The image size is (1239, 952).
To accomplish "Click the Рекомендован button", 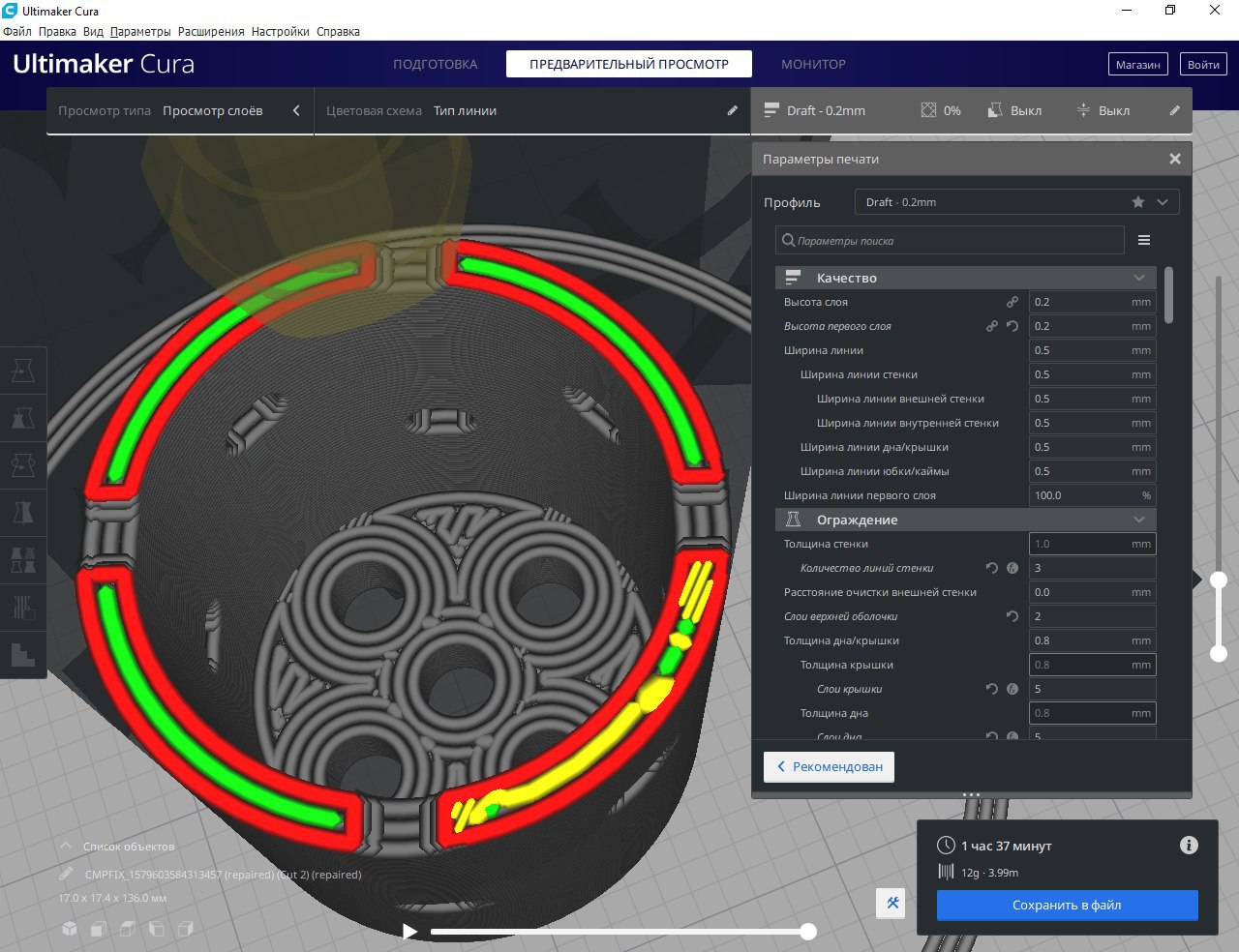I will 829,766.
